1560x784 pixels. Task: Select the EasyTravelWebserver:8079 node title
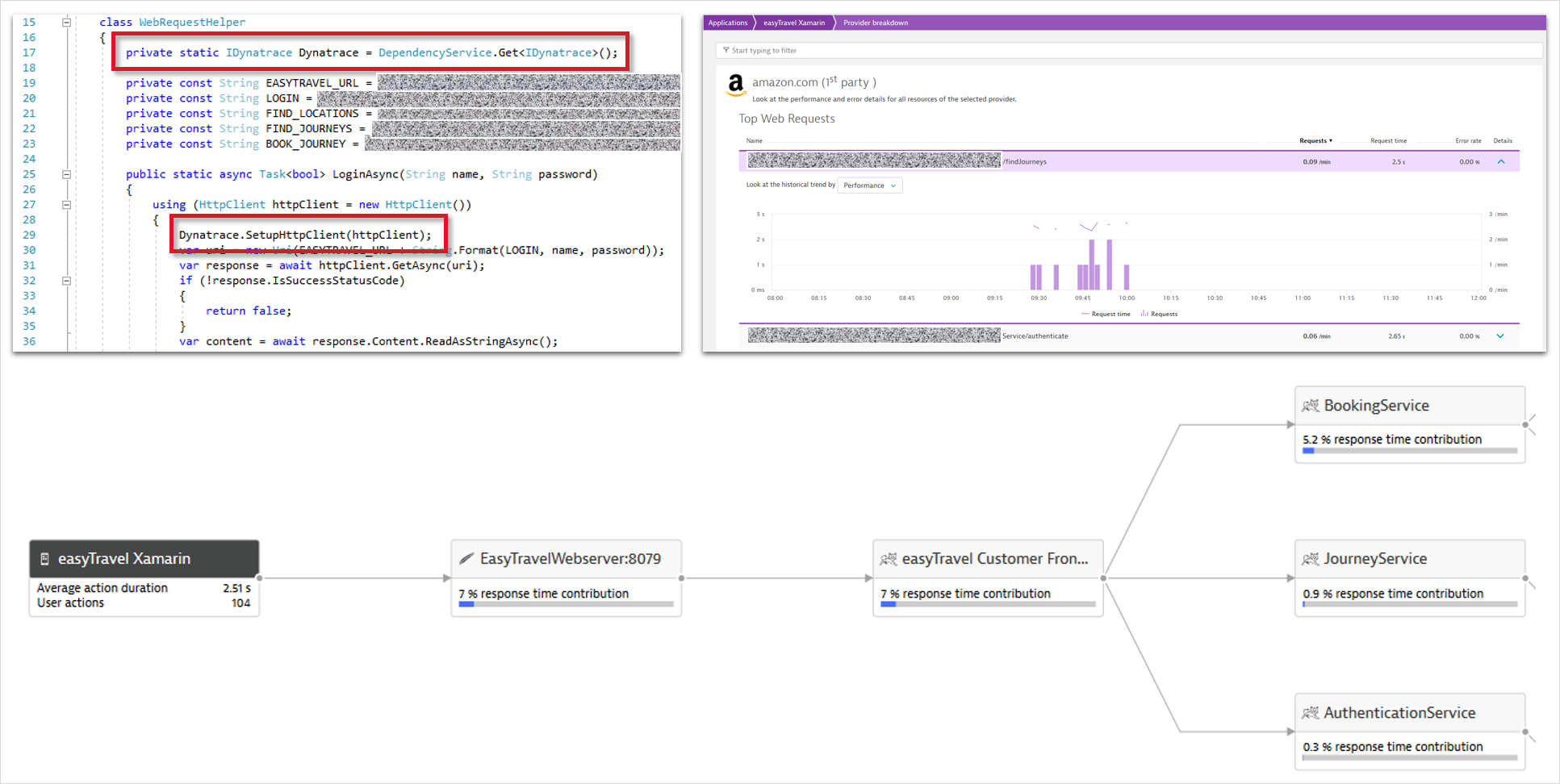(x=571, y=559)
